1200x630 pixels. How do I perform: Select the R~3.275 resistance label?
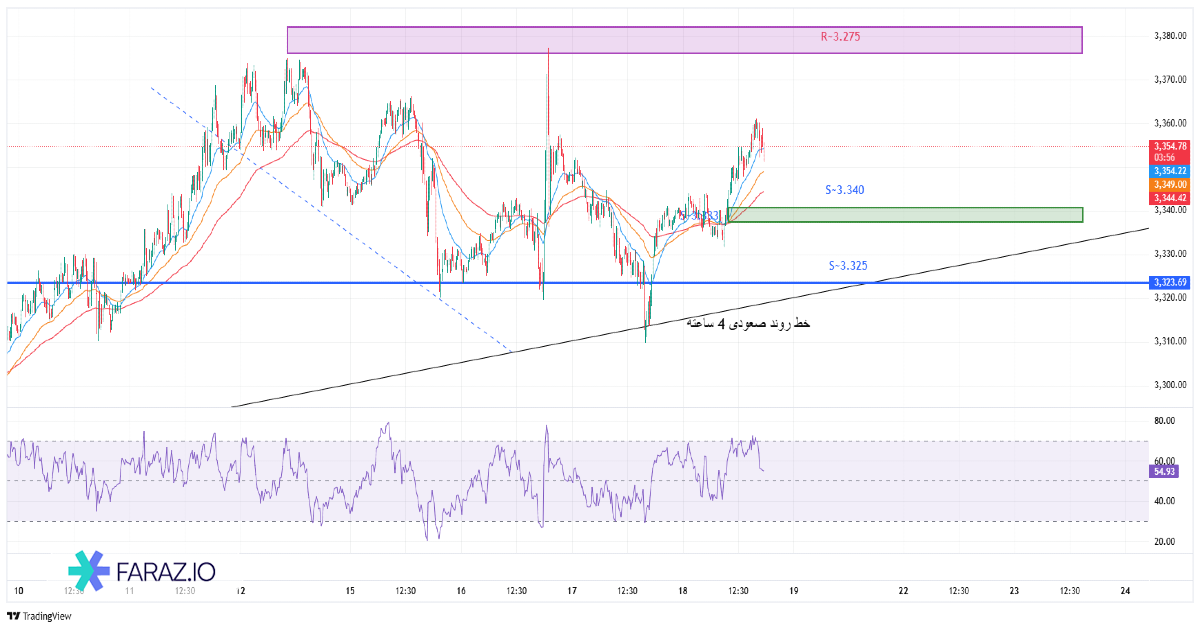(x=840, y=36)
